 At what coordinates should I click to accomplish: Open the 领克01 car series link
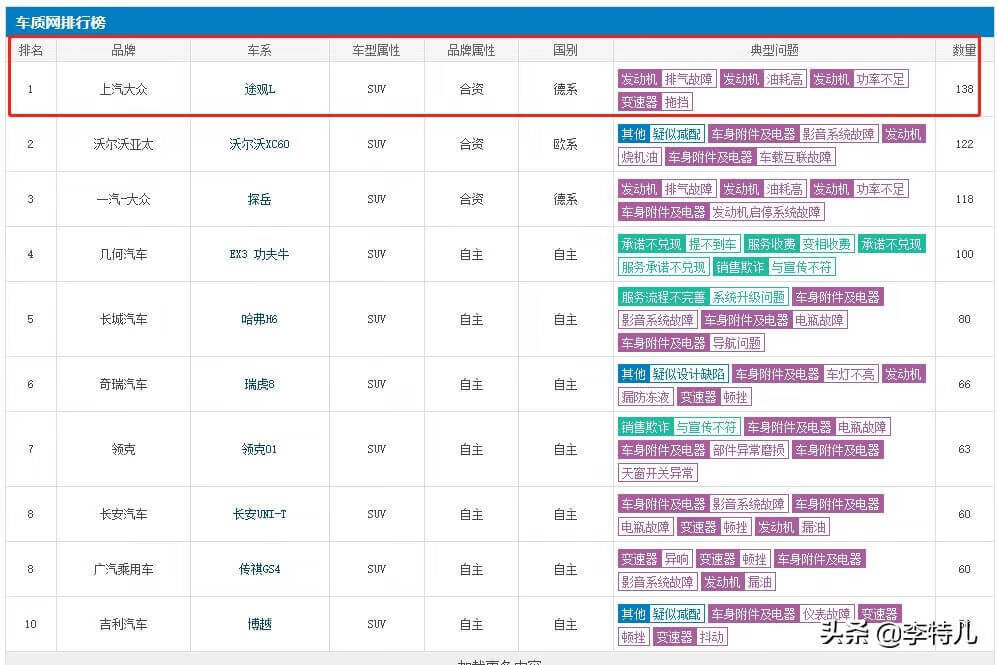[259, 449]
